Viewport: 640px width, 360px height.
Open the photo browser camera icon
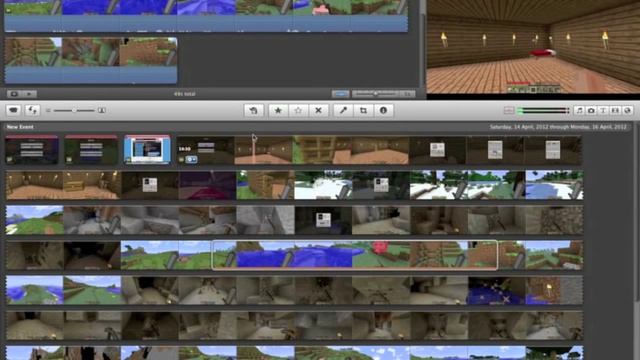click(x=591, y=110)
